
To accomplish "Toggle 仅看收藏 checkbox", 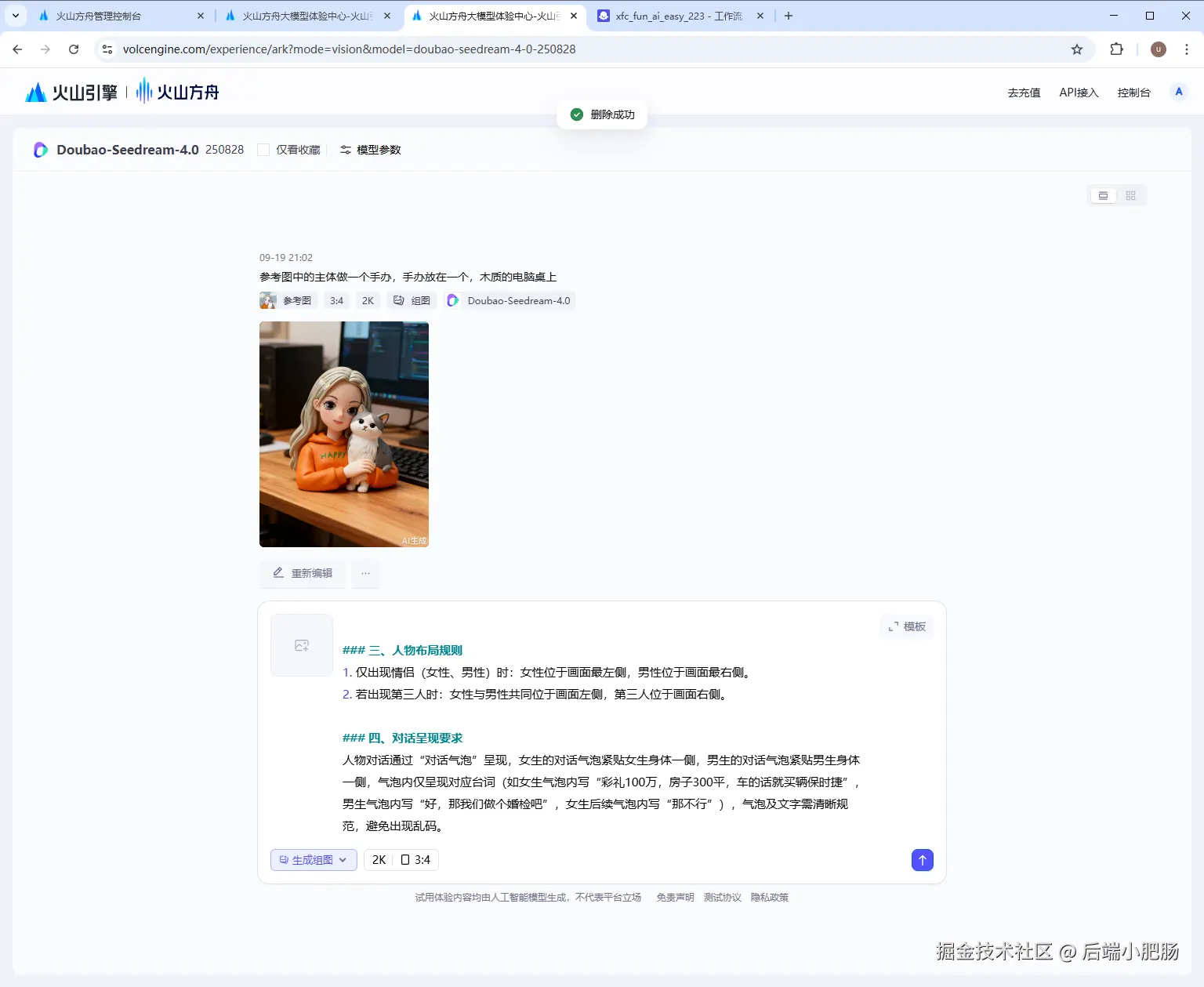I will point(263,150).
